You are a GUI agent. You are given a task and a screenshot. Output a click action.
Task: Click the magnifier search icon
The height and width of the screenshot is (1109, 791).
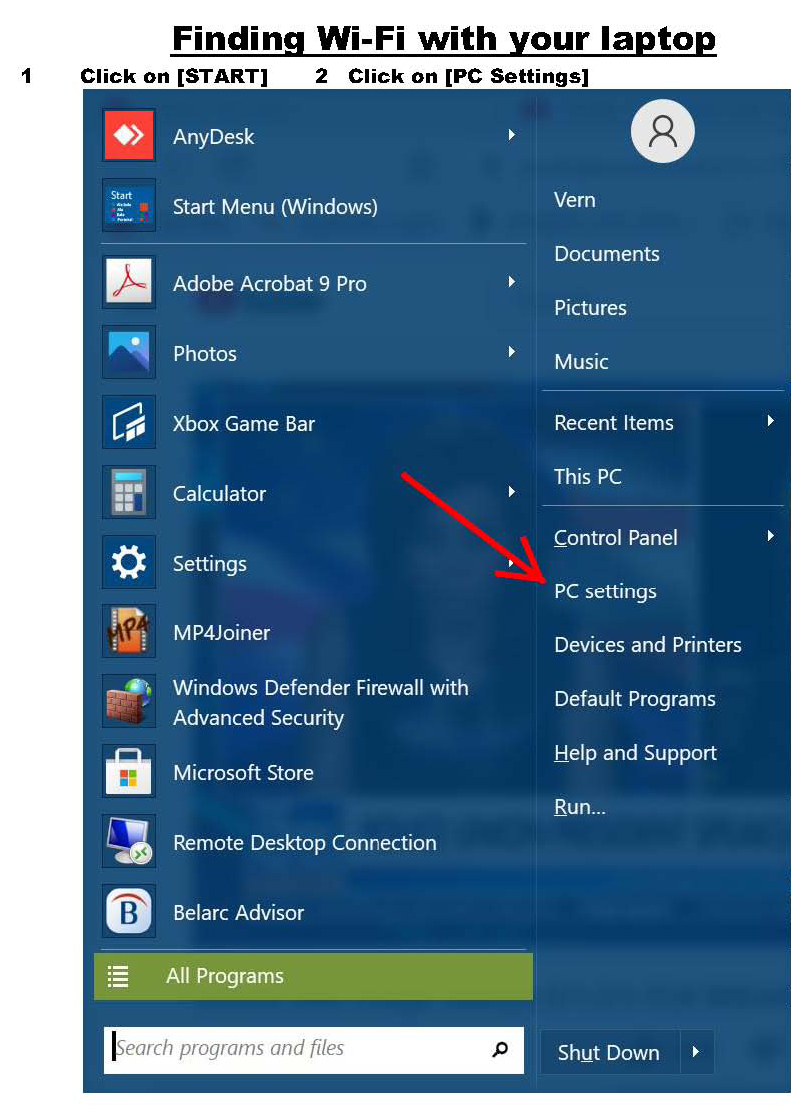point(500,1049)
